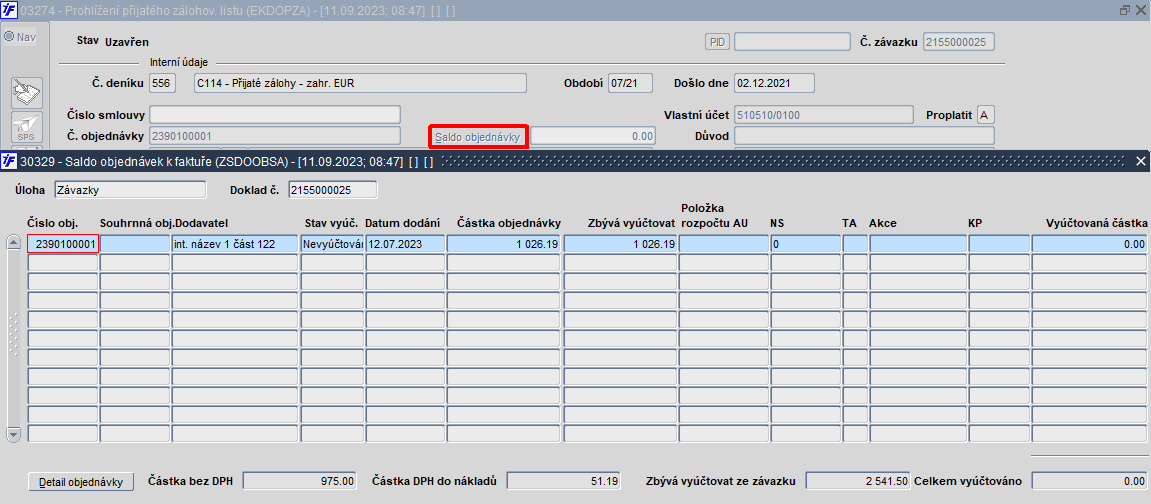Click the Dodavatel column header

click(x=203, y=223)
